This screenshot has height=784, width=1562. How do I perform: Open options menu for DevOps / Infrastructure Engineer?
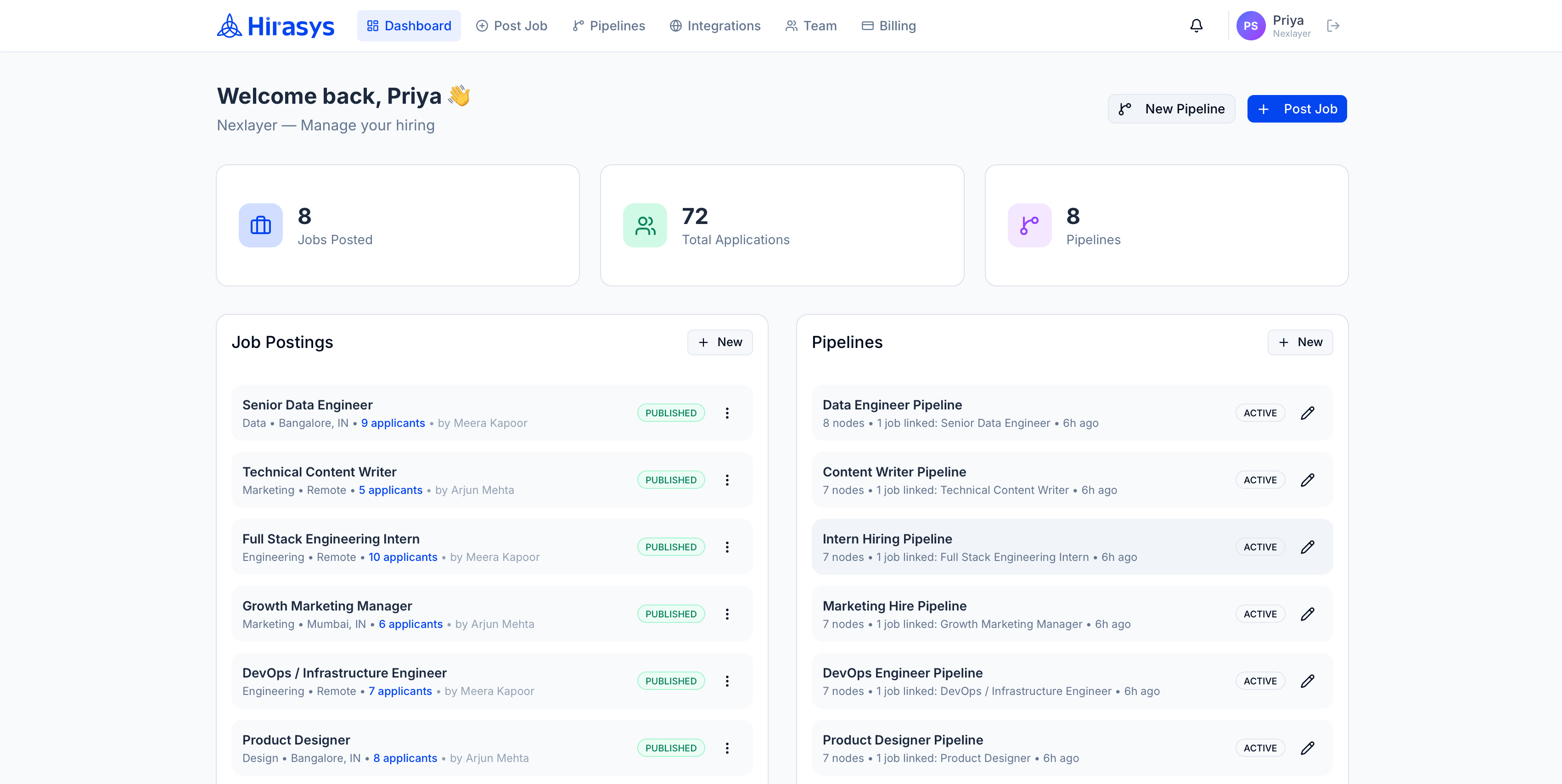click(727, 681)
